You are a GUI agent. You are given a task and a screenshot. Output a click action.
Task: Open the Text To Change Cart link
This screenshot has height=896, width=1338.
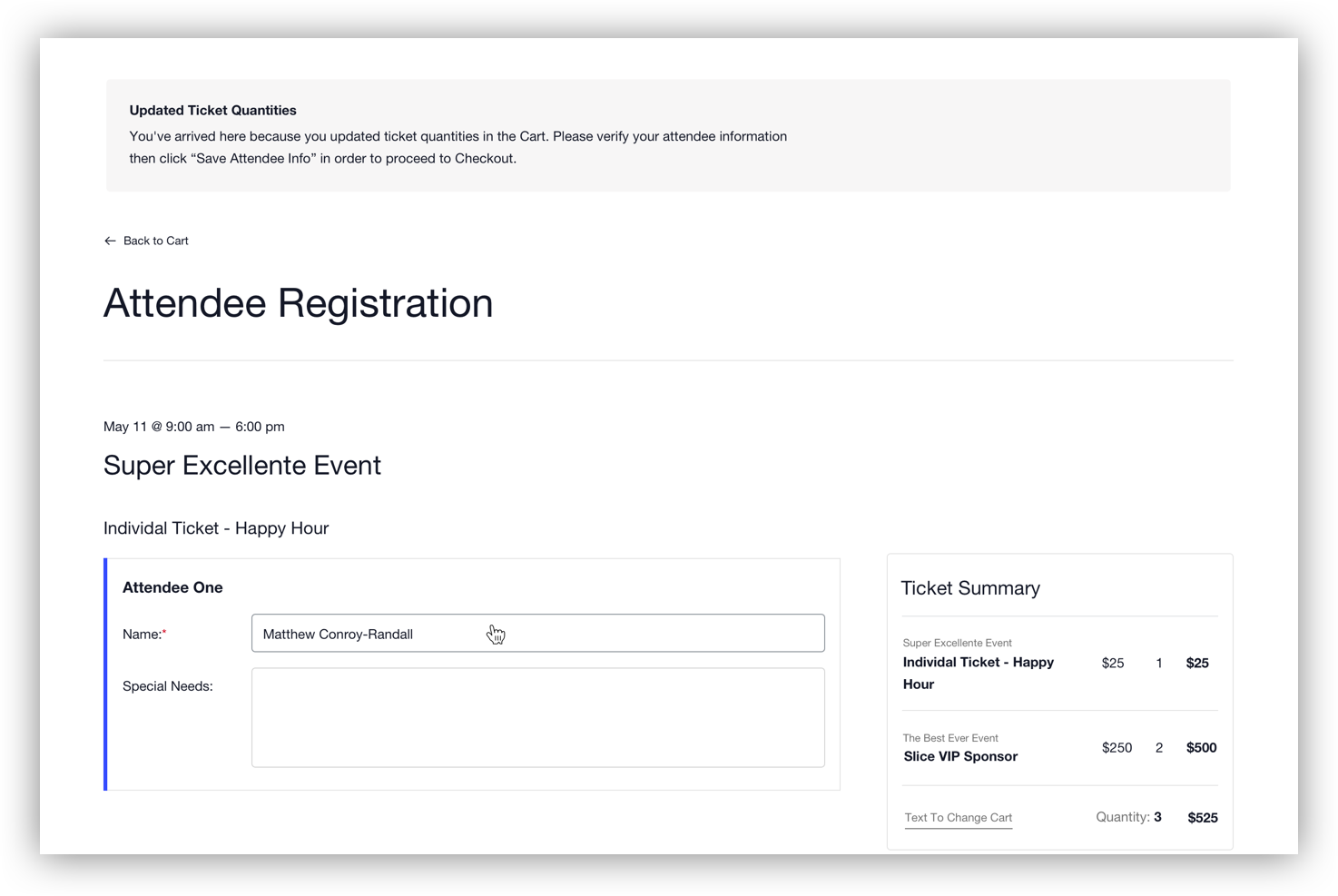[x=958, y=818]
